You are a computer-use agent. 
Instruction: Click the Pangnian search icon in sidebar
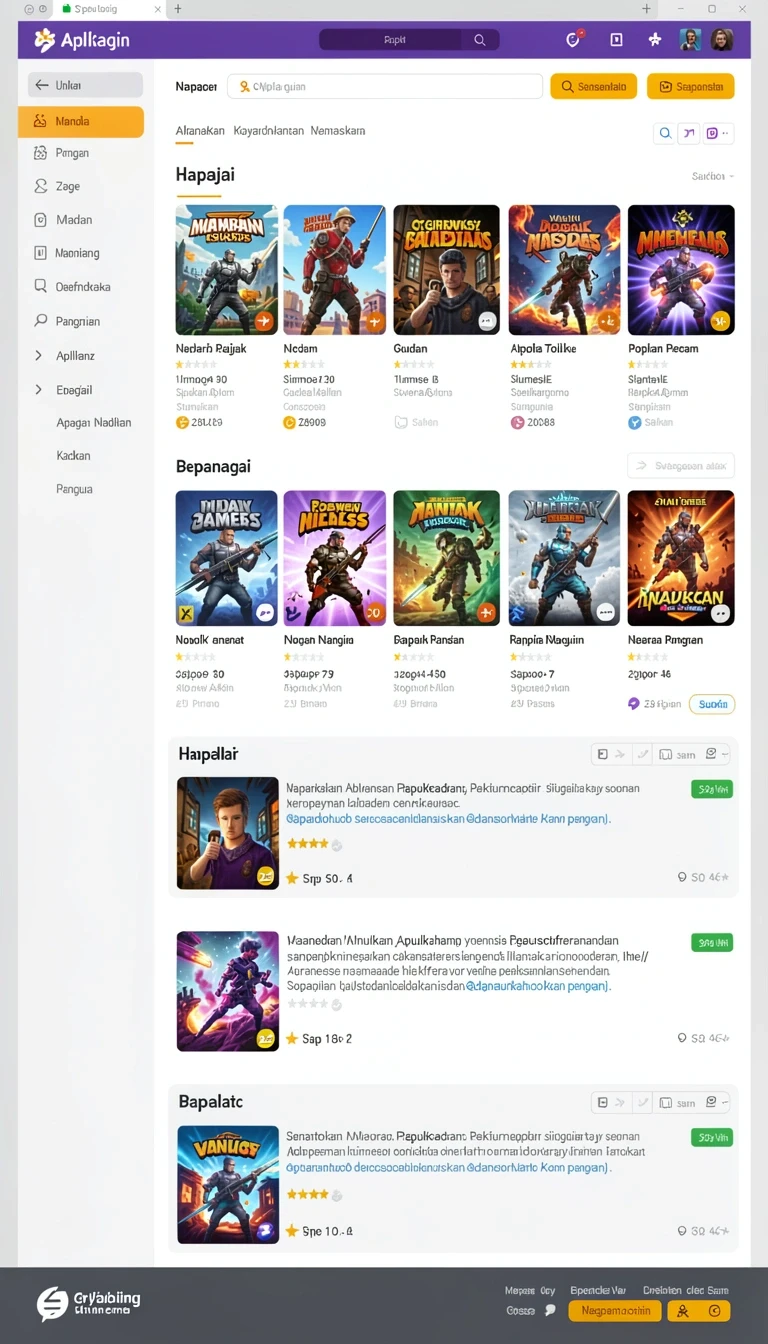pos(40,321)
